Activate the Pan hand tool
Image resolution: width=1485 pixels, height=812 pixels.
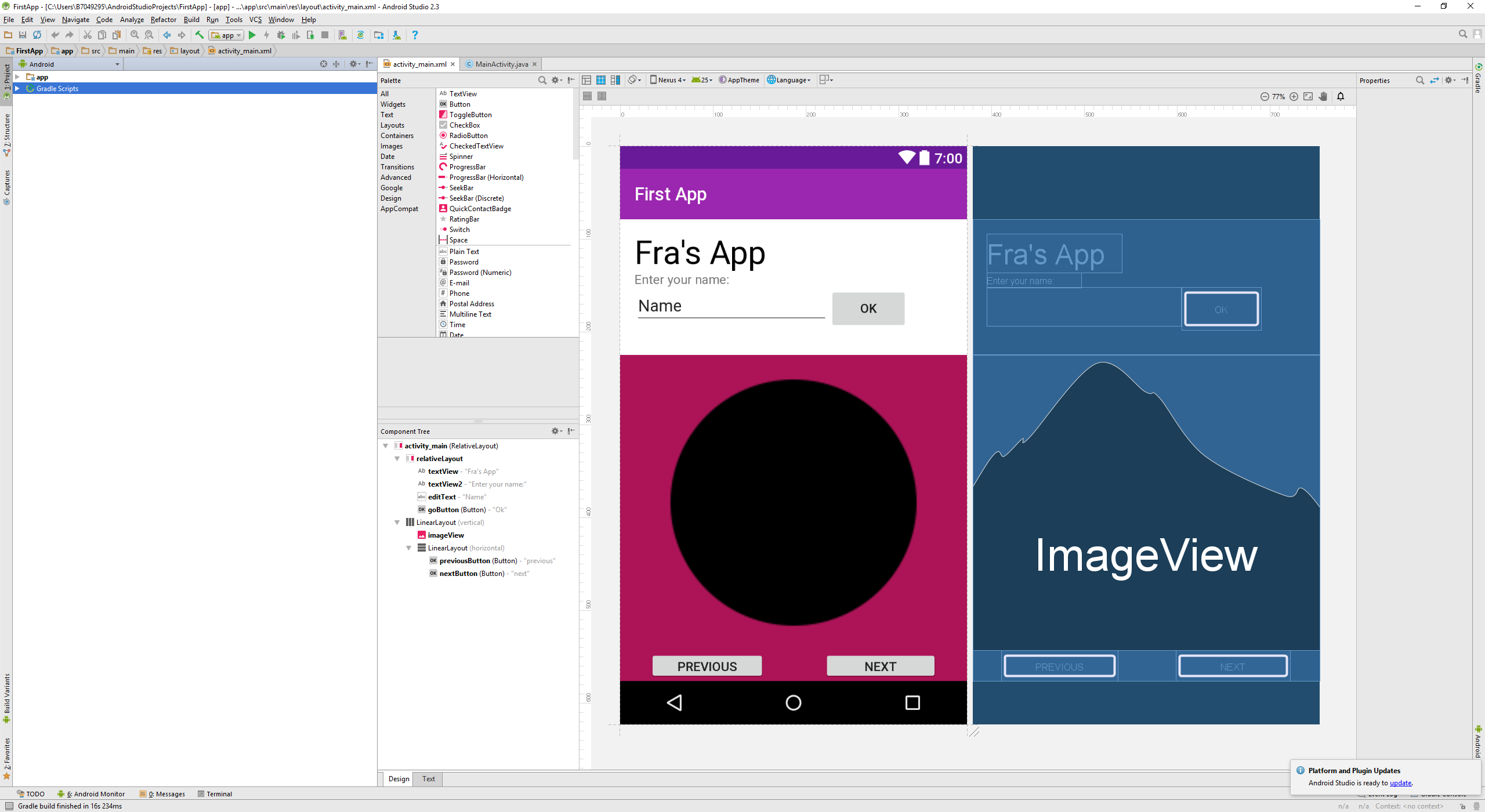[1323, 97]
